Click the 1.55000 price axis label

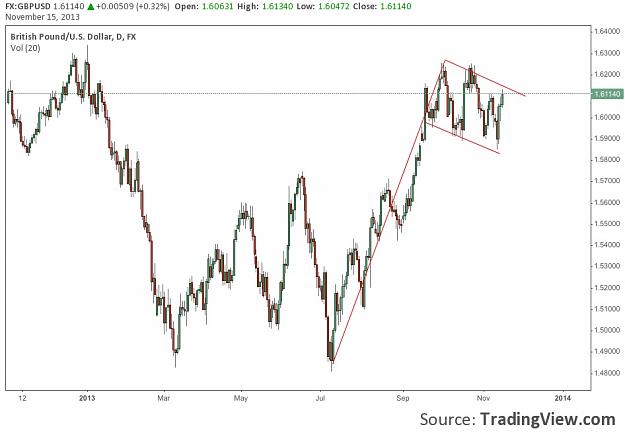607,223
